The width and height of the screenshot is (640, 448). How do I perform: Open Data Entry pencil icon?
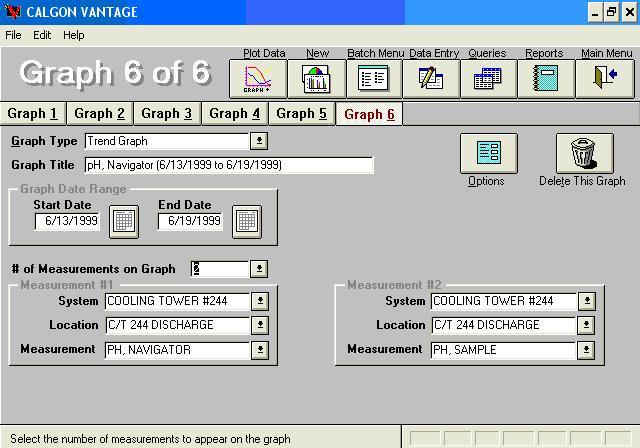(x=431, y=79)
